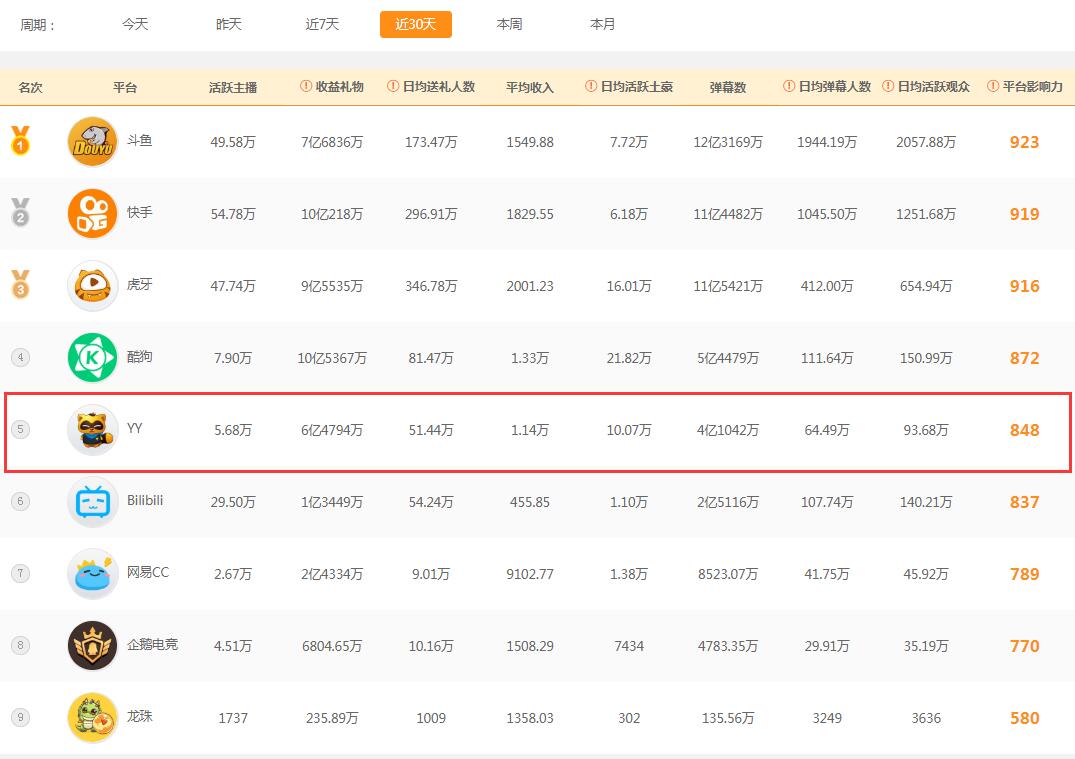Click YY influence score 848
The height and width of the screenshot is (759, 1075).
coord(1024,430)
